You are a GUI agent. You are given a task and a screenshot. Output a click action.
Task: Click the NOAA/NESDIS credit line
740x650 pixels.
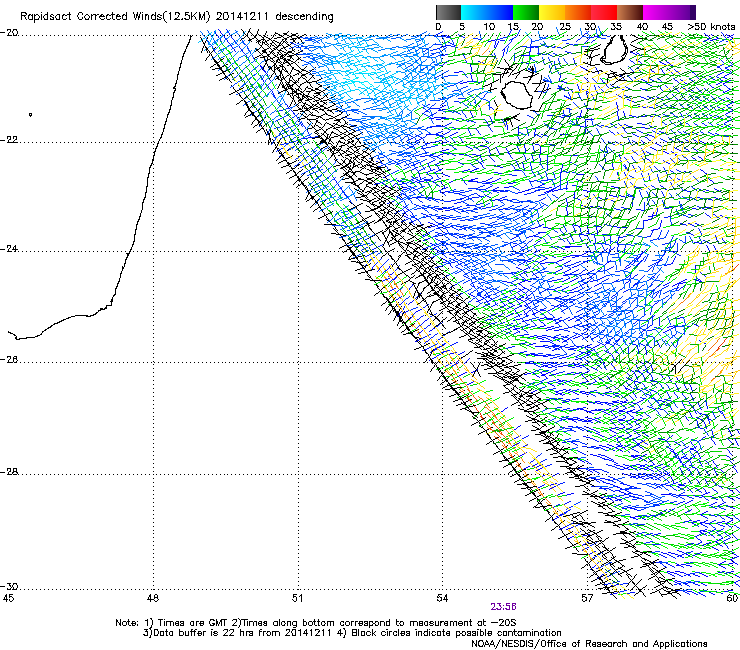click(x=589, y=644)
